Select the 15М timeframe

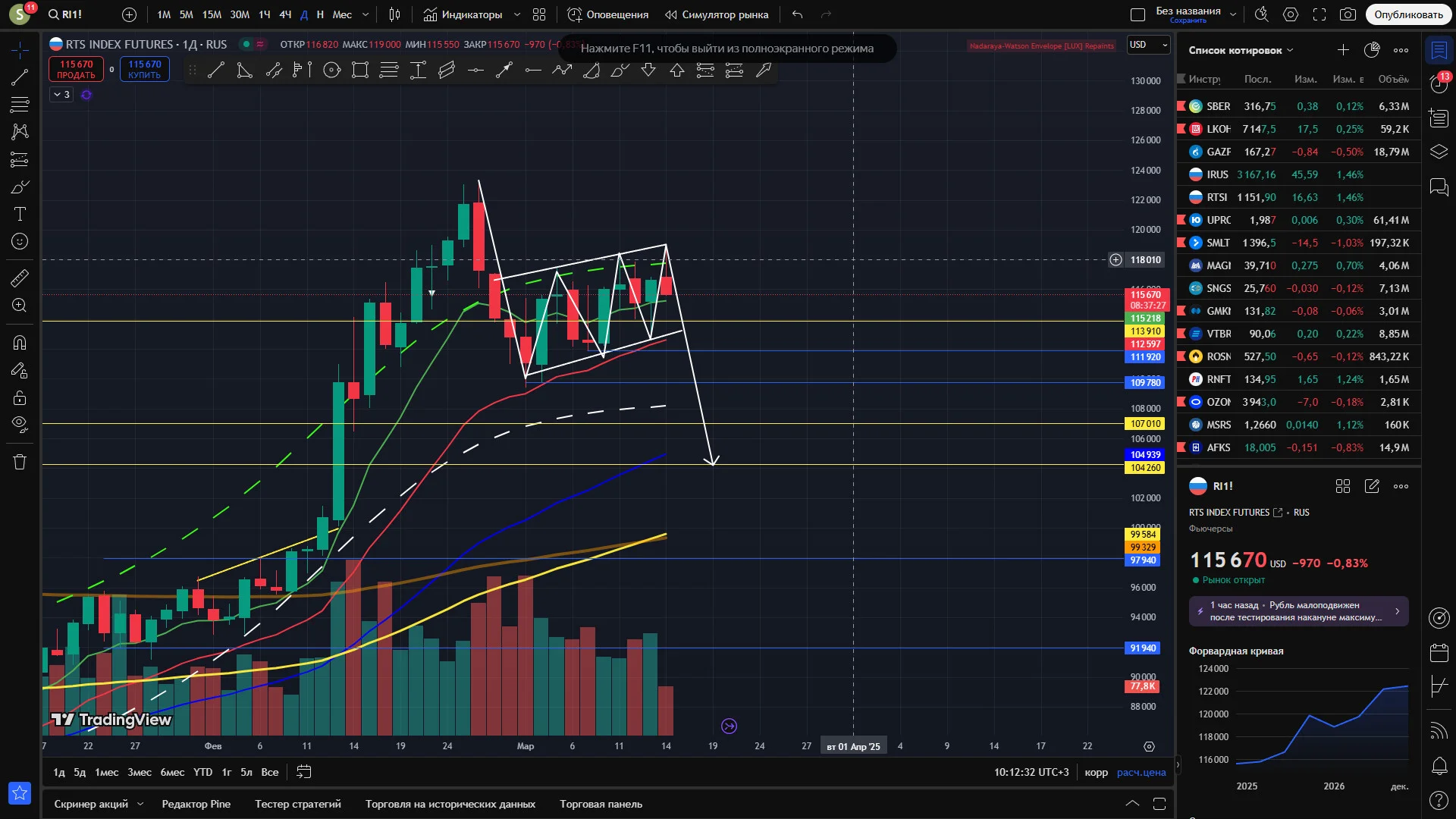point(212,14)
